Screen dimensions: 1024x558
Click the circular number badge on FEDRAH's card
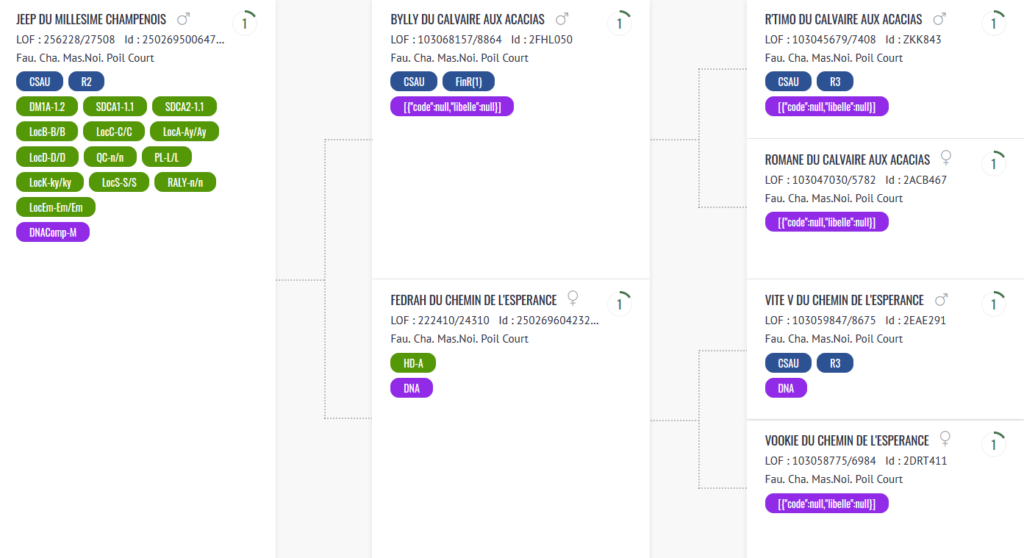point(620,304)
